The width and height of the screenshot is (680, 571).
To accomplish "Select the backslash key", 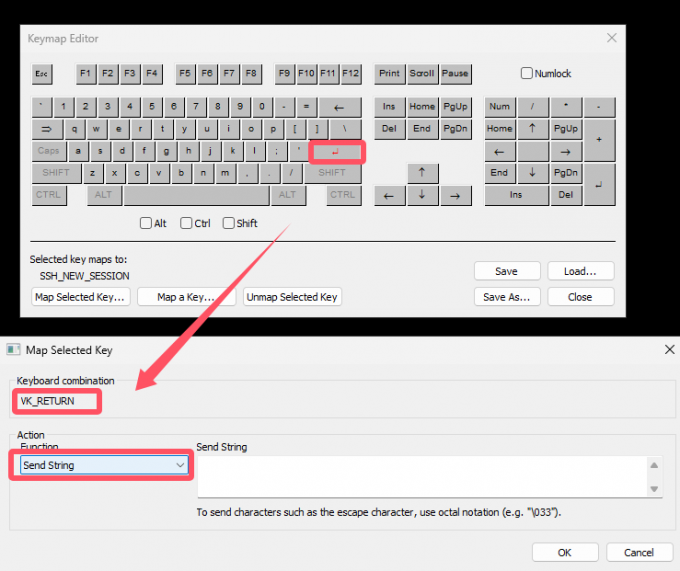I will tap(345, 129).
